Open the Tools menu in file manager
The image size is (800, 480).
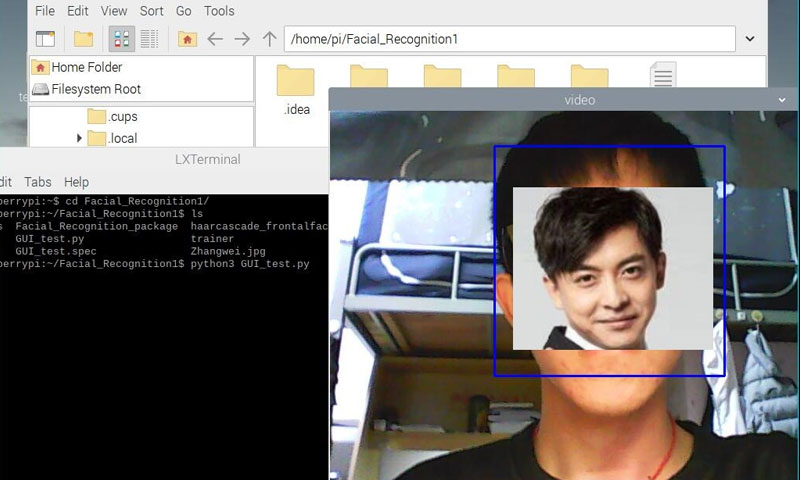219,11
